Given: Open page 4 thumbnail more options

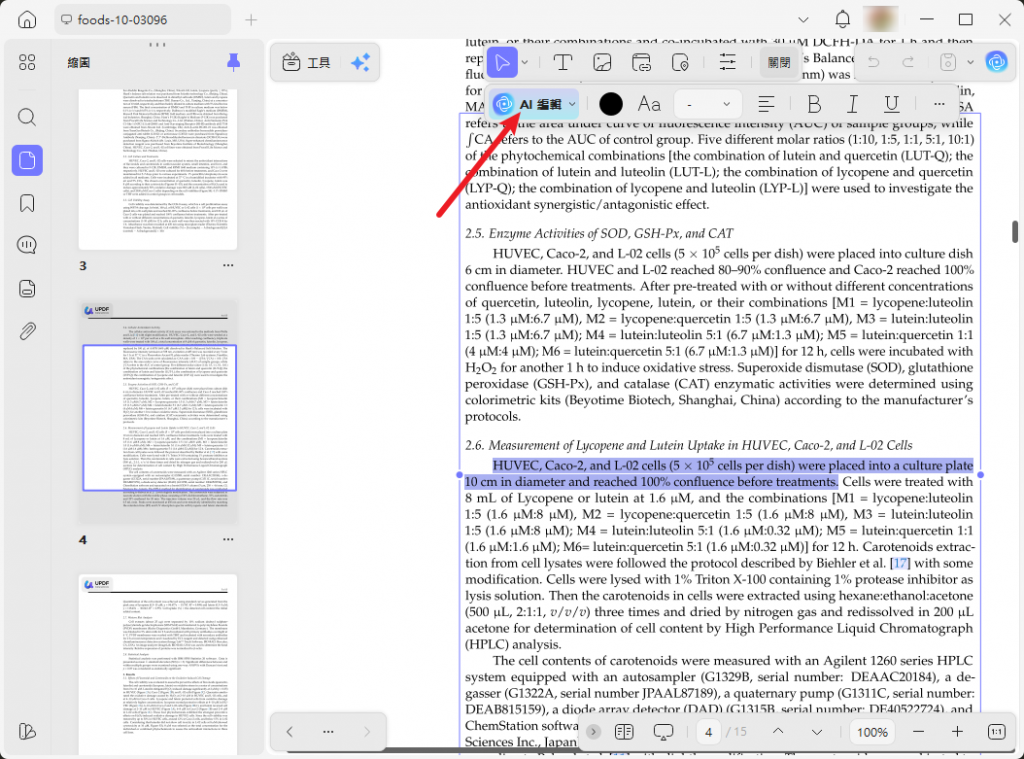Looking at the screenshot, I should click(x=228, y=540).
